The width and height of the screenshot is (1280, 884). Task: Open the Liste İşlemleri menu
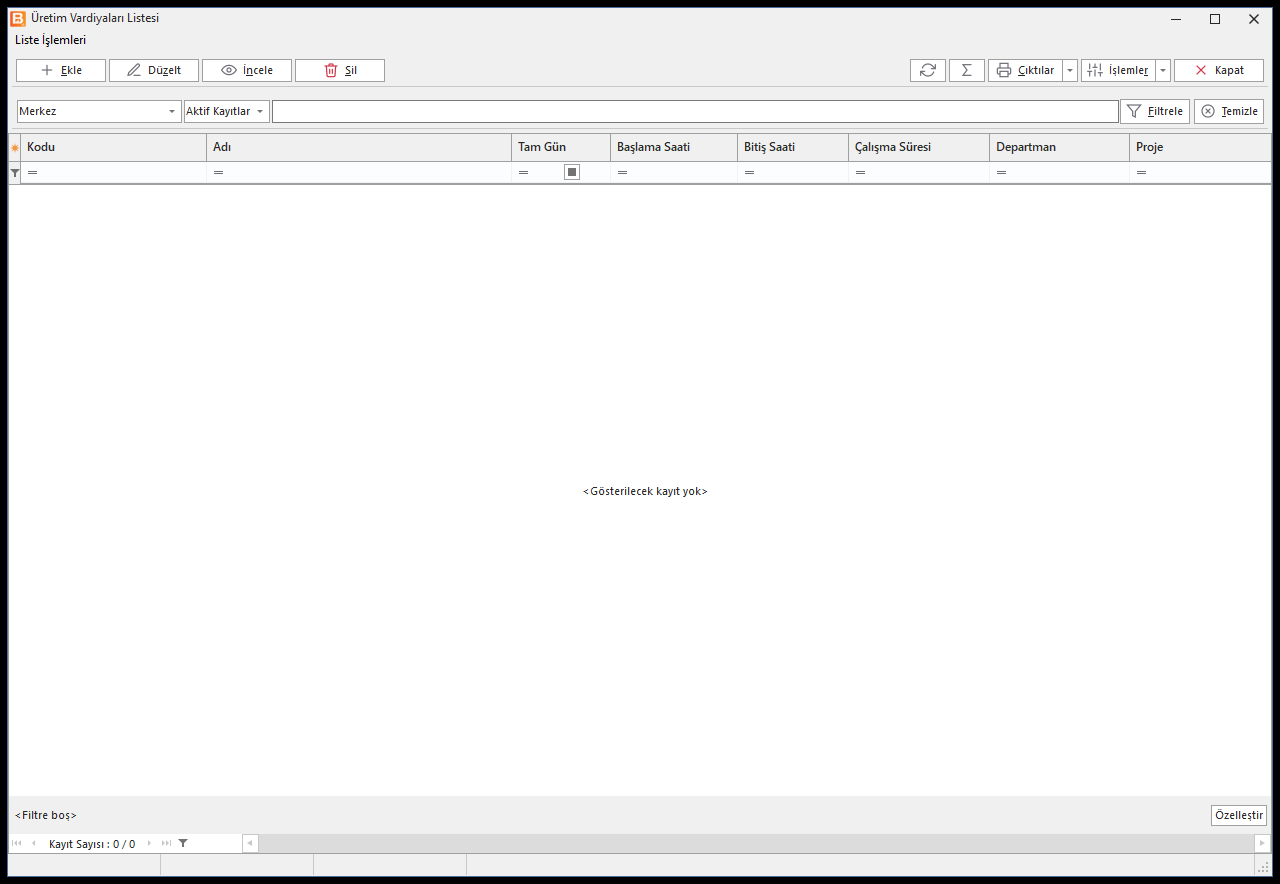[51, 40]
